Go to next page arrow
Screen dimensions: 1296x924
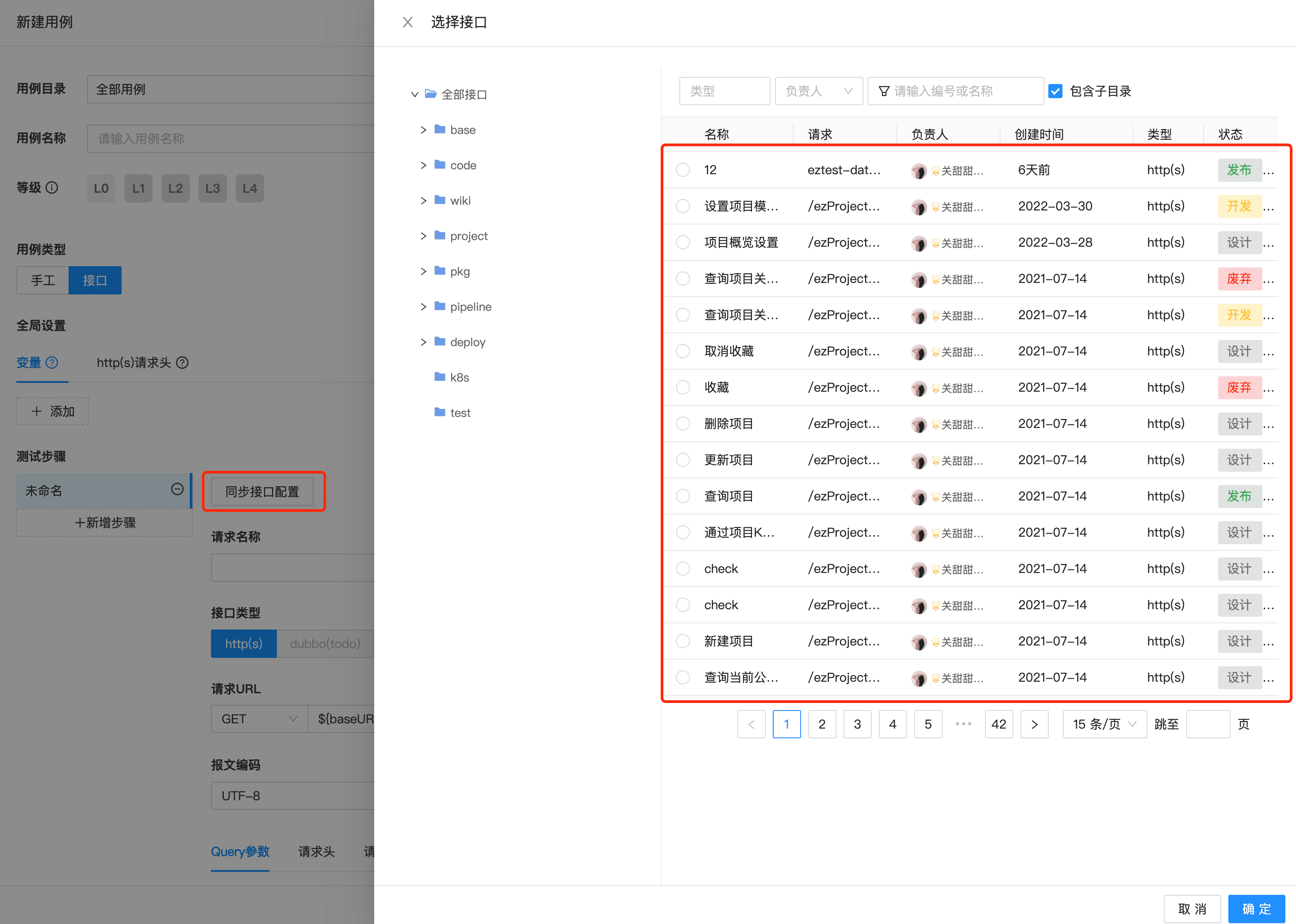tap(1034, 724)
